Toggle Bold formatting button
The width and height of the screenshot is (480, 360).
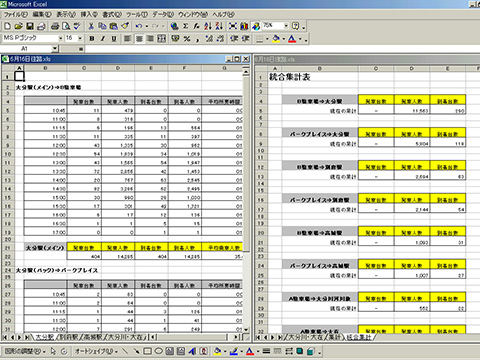point(92,39)
